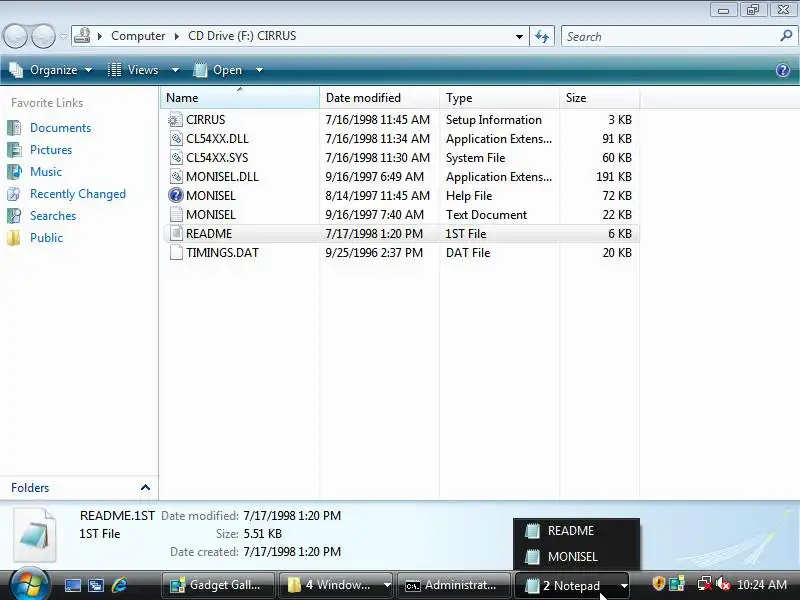This screenshot has width=800, height=600.
Task: Open the Documents favorite link
Action: (60, 128)
